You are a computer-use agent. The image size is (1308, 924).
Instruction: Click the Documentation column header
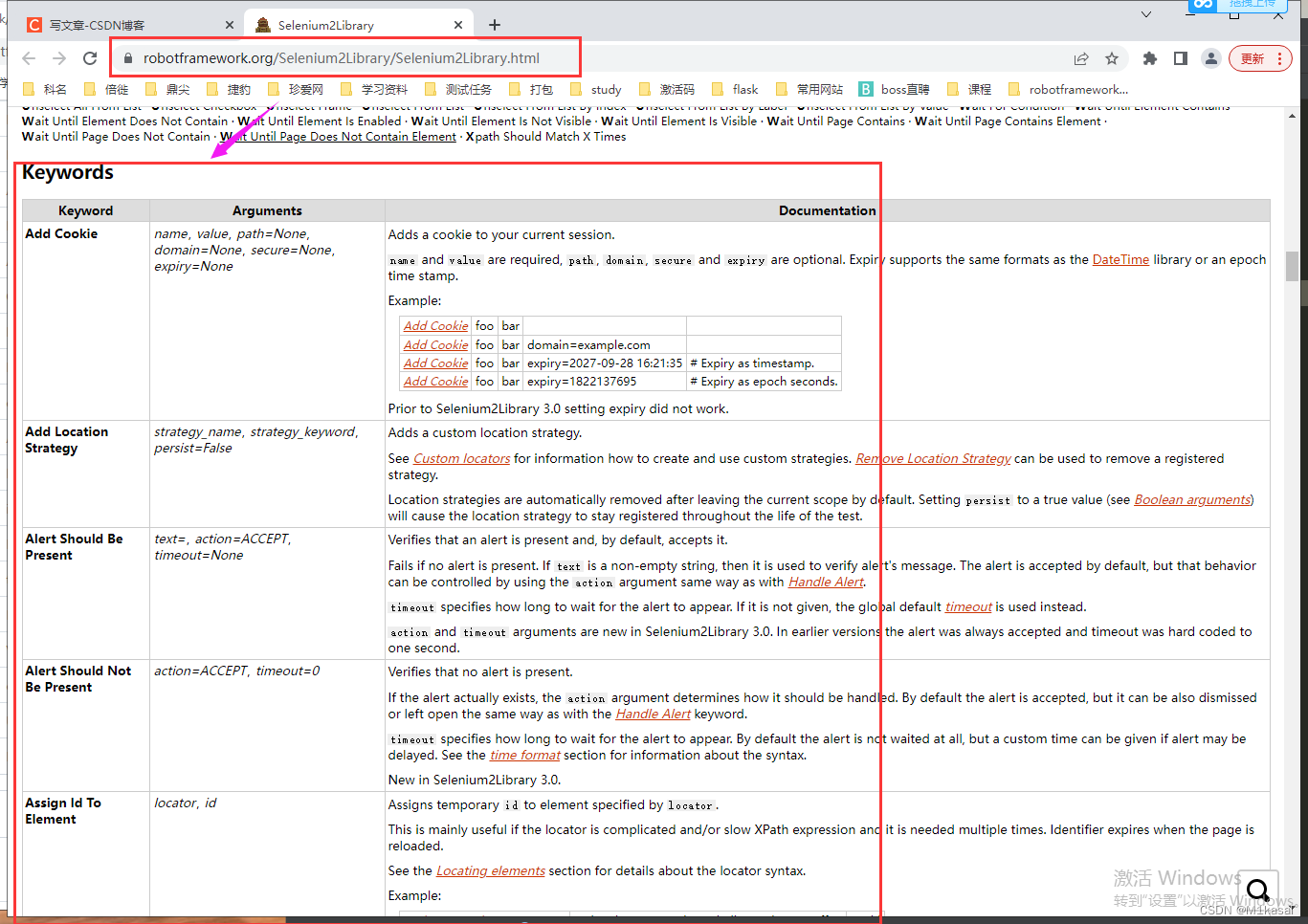click(827, 210)
